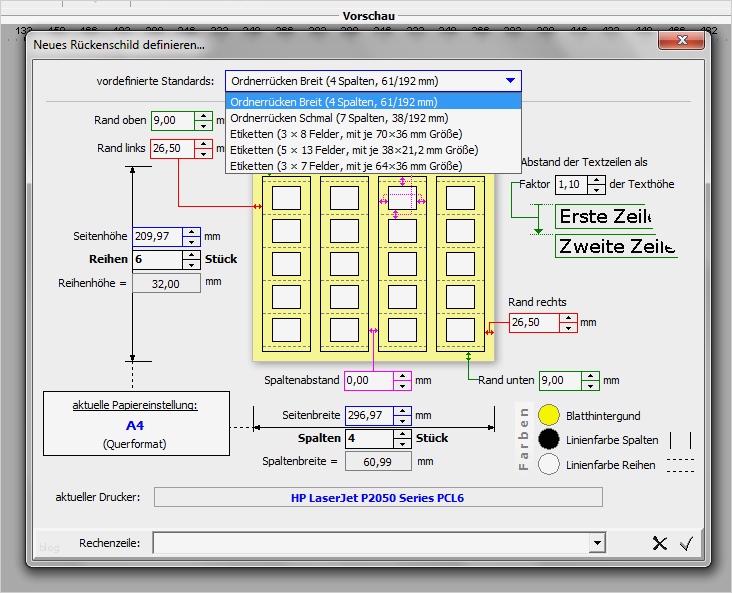Click the A4 Papiereinstellung box

coord(134,424)
